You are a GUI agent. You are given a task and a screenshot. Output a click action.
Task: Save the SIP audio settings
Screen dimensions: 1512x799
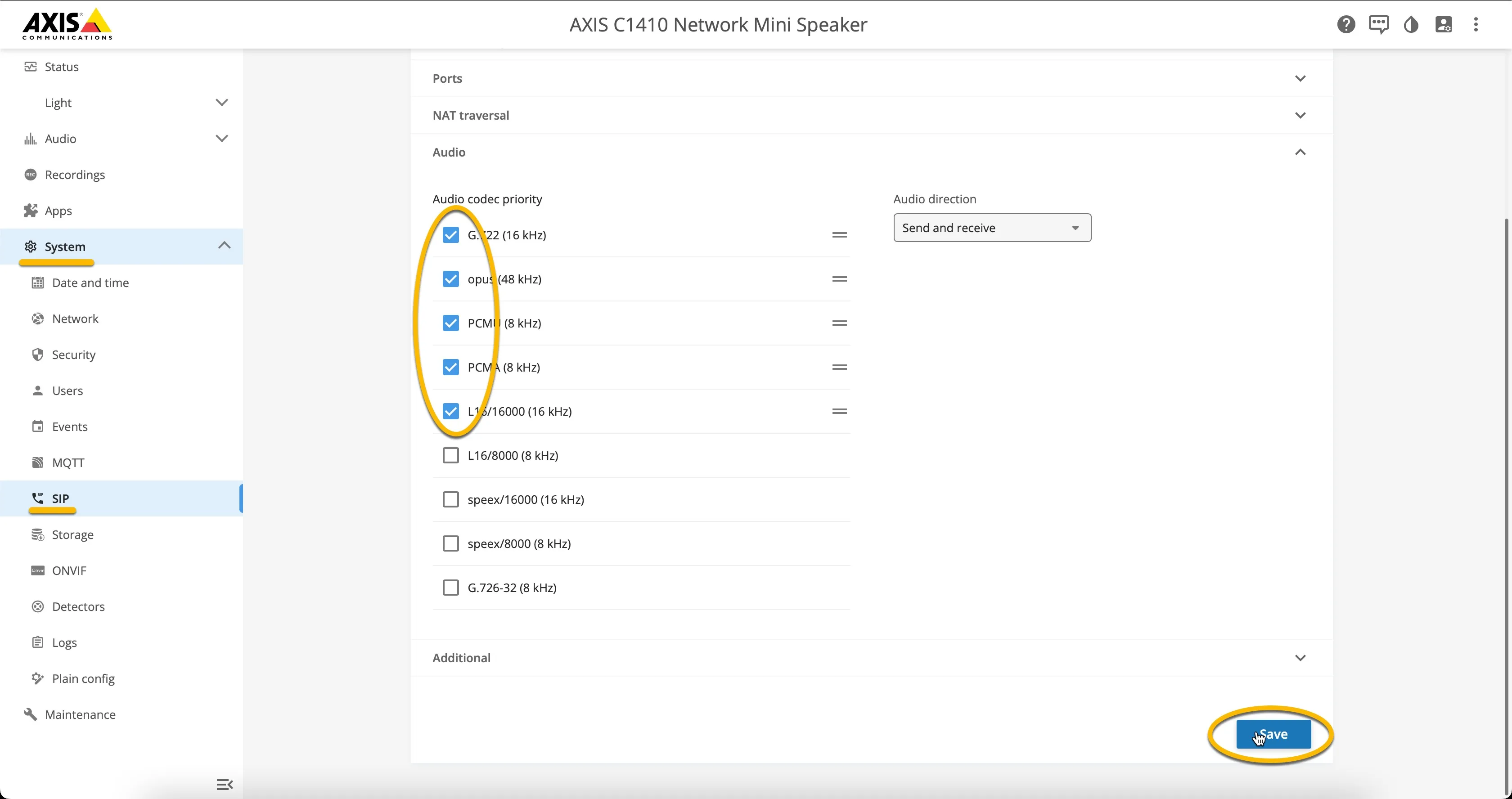(x=1273, y=734)
